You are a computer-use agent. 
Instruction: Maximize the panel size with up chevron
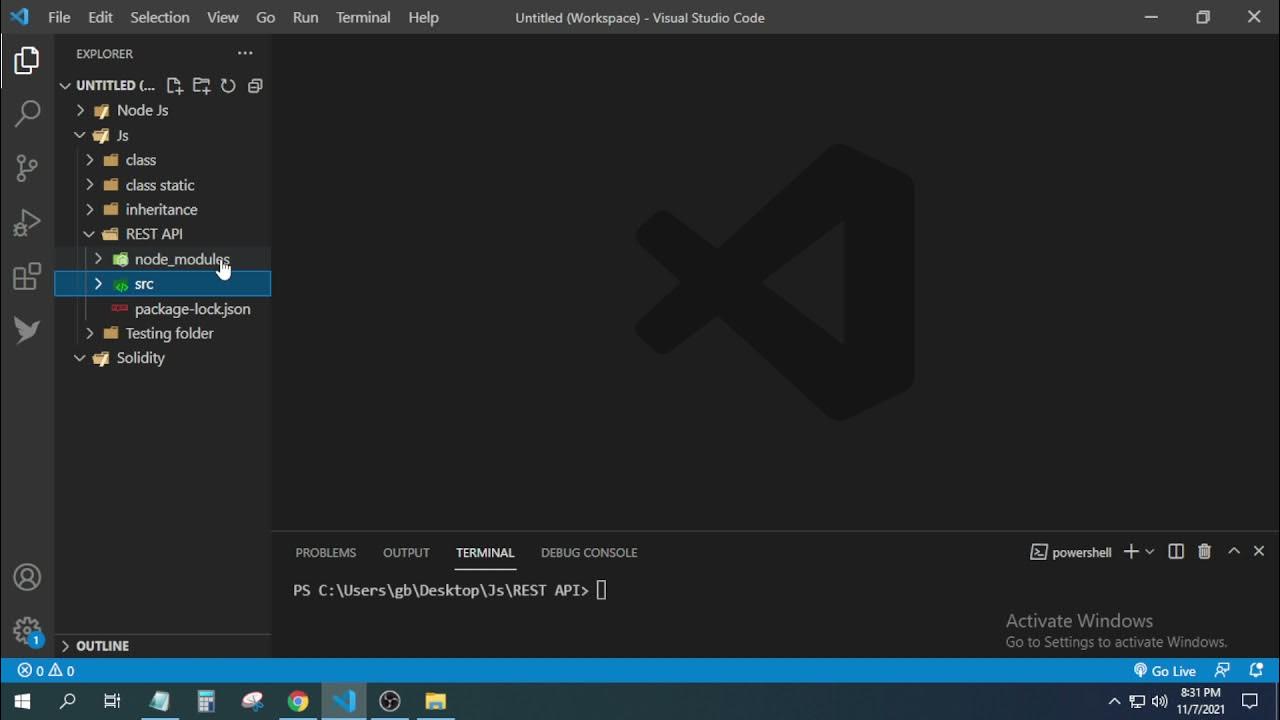(x=1234, y=552)
